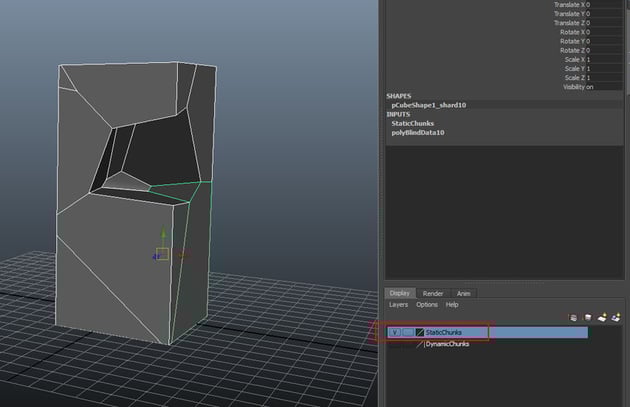Select pCubeShape1_shard10 under SHAPES
630x407 pixels.
429,105
